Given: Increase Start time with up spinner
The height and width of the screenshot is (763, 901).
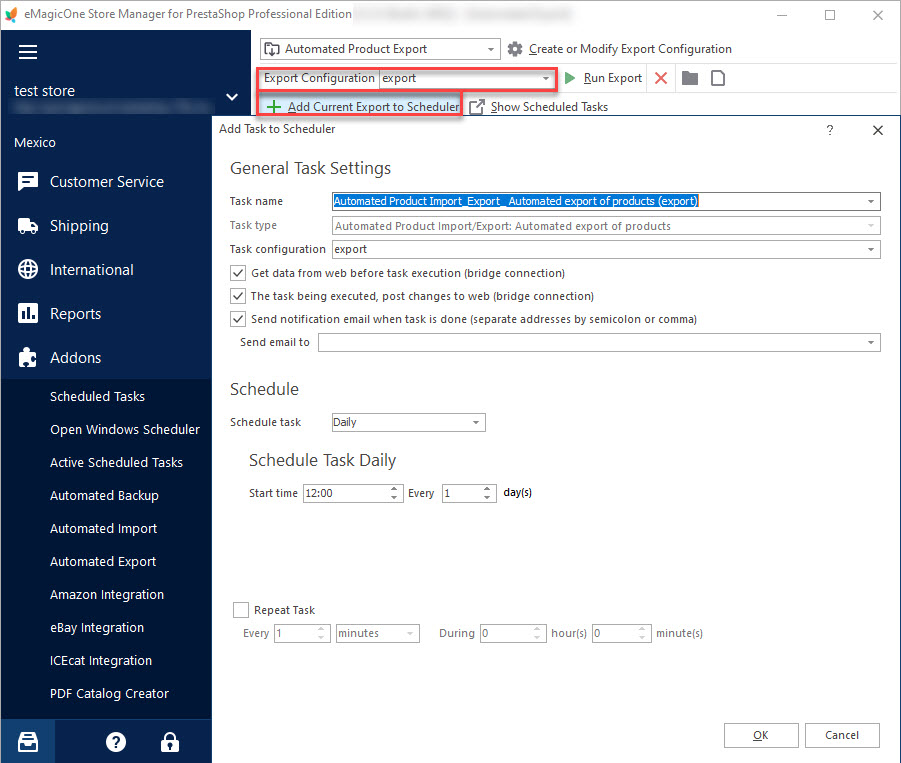Looking at the screenshot, I should click(x=394, y=489).
